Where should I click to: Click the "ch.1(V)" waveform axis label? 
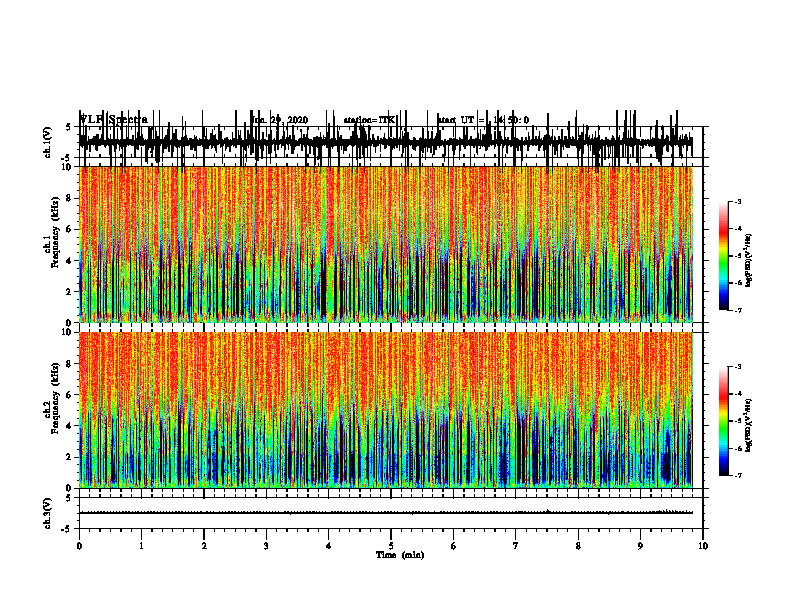(x=48, y=142)
